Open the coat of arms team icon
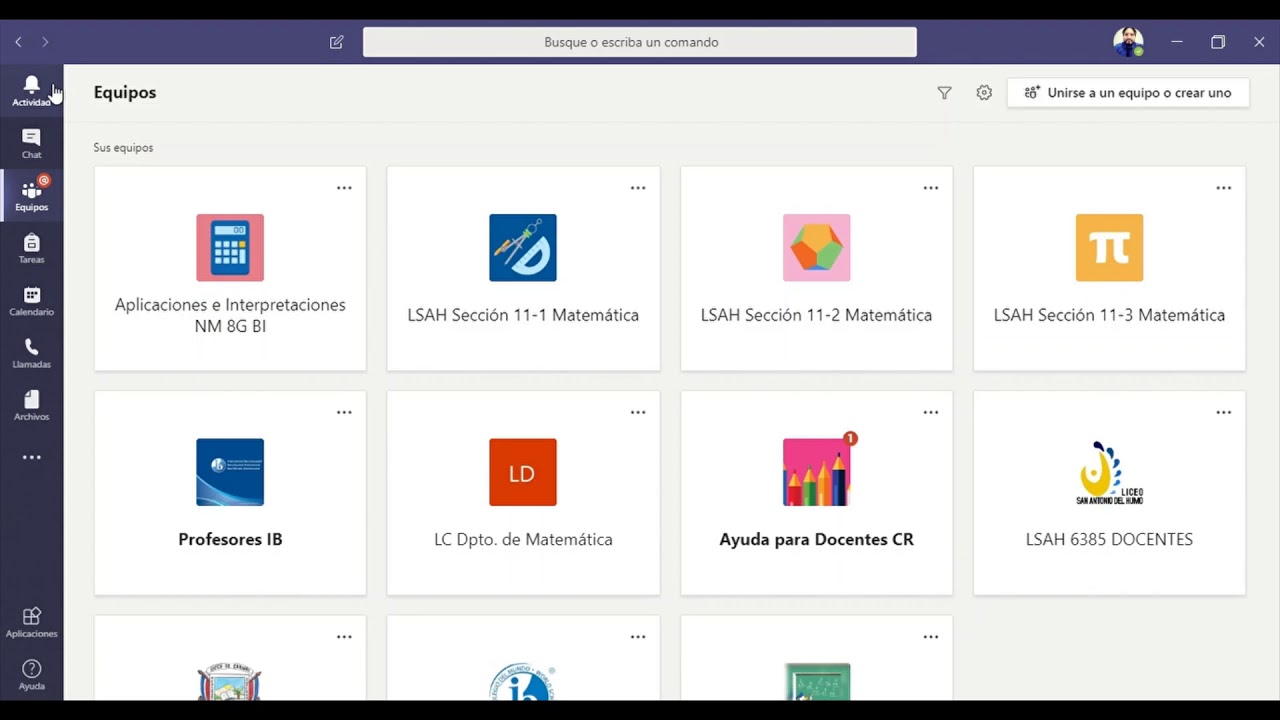This screenshot has height=720, width=1280. 230,681
